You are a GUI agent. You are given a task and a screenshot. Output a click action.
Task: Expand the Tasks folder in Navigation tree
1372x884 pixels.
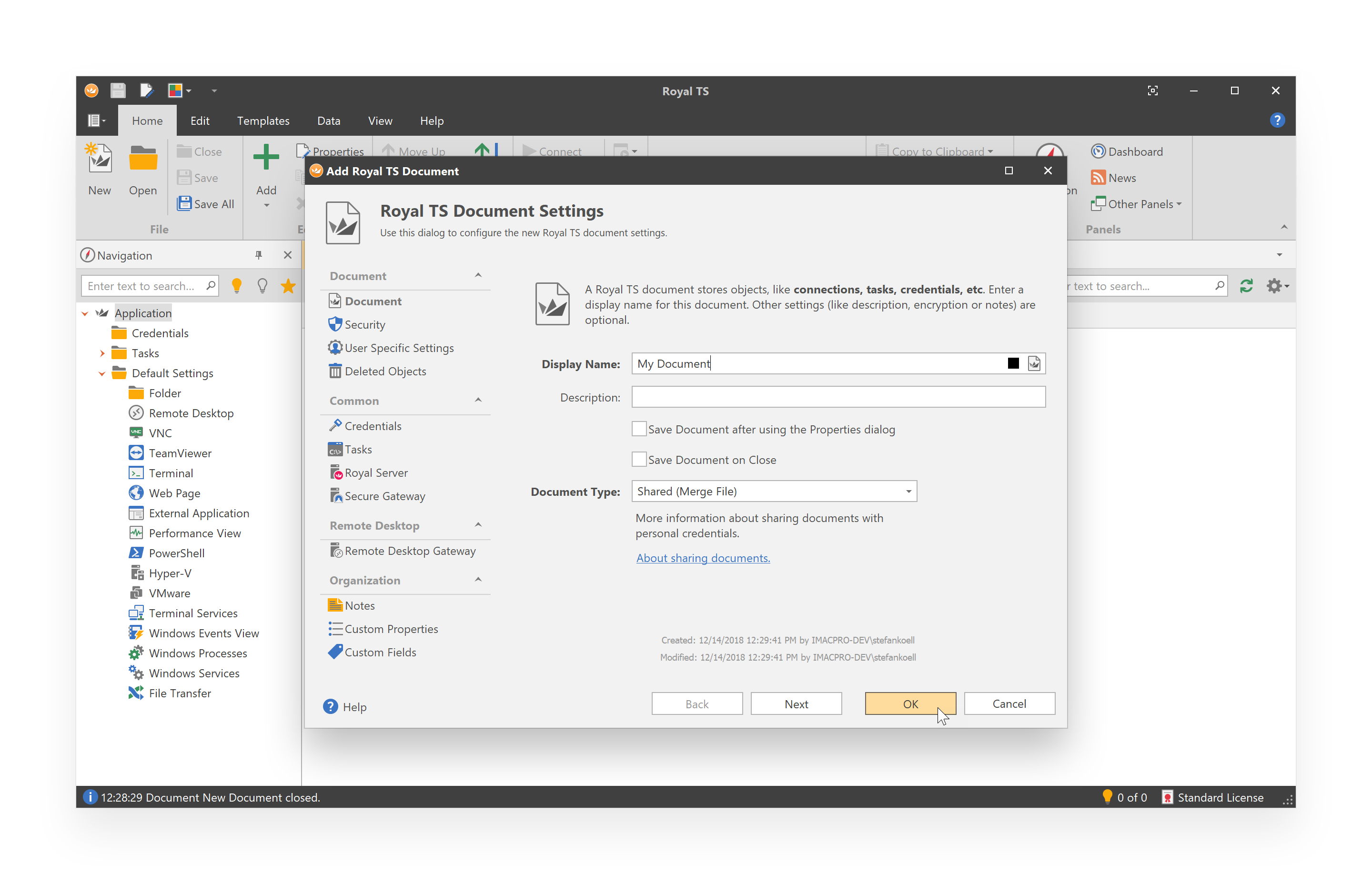click(x=102, y=353)
